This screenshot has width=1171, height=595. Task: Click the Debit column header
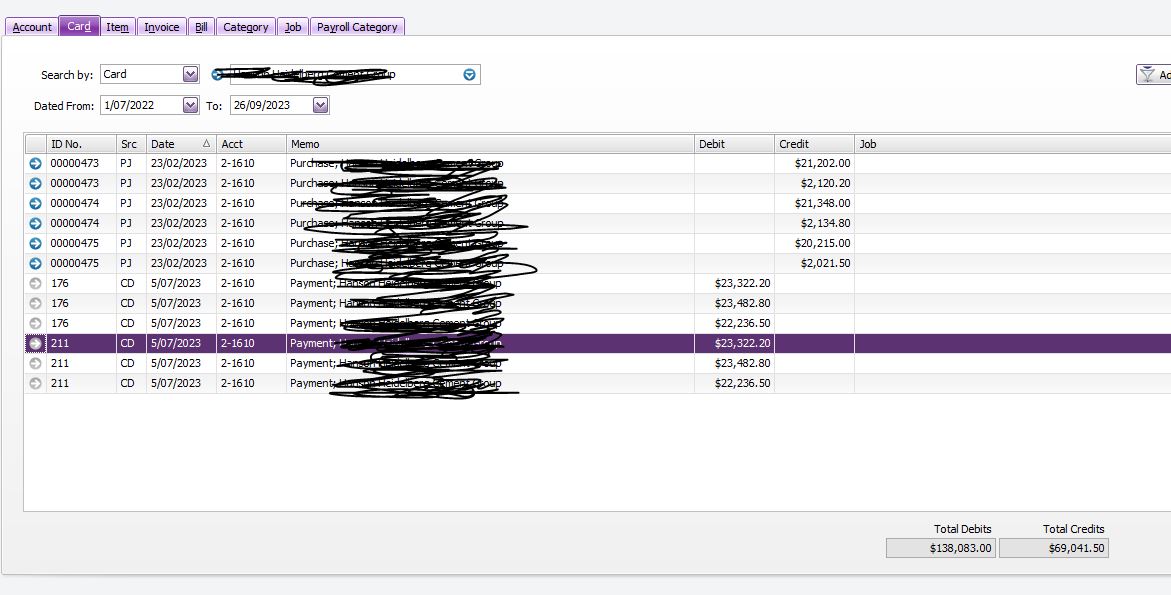[x=734, y=144]
